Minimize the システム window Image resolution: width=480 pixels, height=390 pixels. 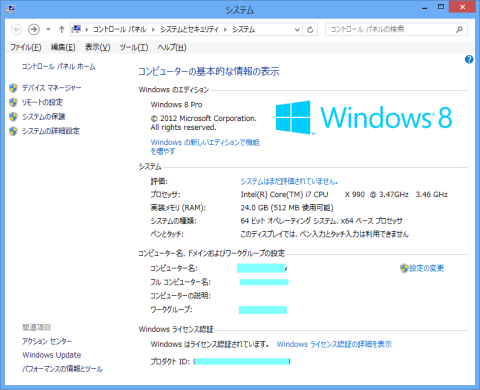click(x=425, y=8)
